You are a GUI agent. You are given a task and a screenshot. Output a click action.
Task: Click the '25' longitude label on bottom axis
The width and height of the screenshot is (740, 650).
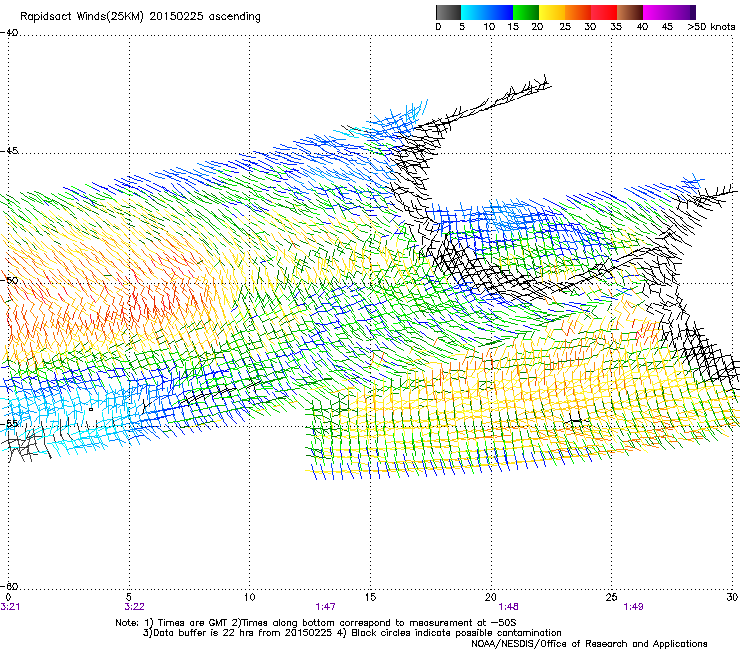click(611, 597)
